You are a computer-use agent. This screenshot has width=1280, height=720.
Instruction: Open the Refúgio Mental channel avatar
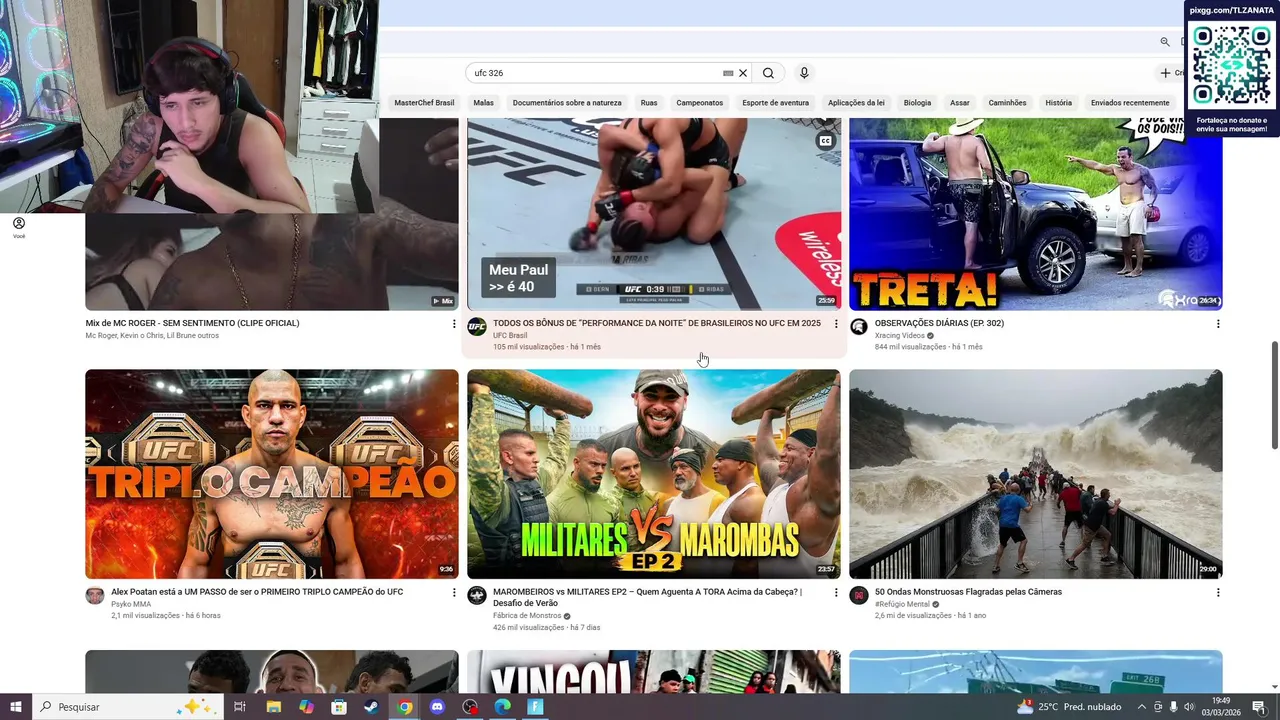859,596
